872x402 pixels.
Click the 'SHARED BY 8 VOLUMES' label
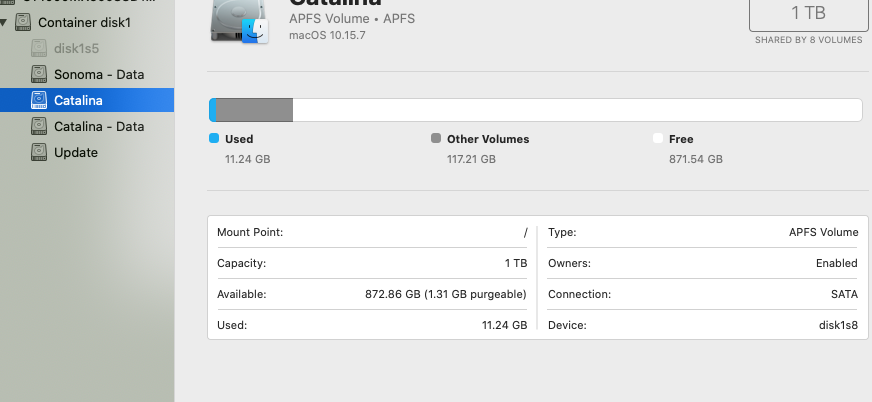809,40
